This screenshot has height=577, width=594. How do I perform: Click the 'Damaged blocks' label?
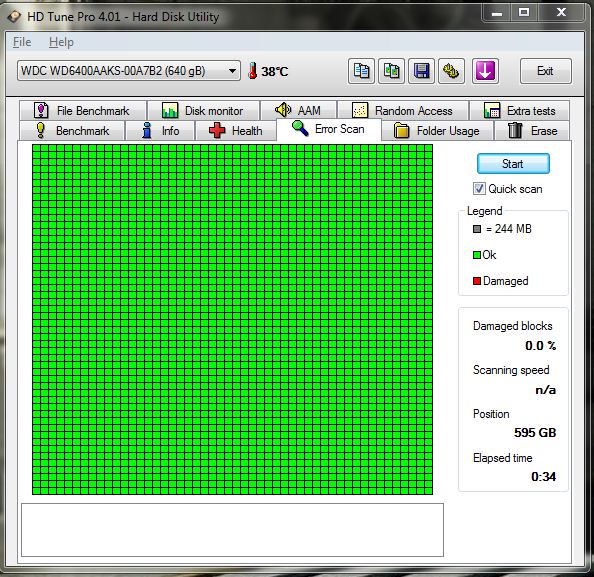point(513,326)
